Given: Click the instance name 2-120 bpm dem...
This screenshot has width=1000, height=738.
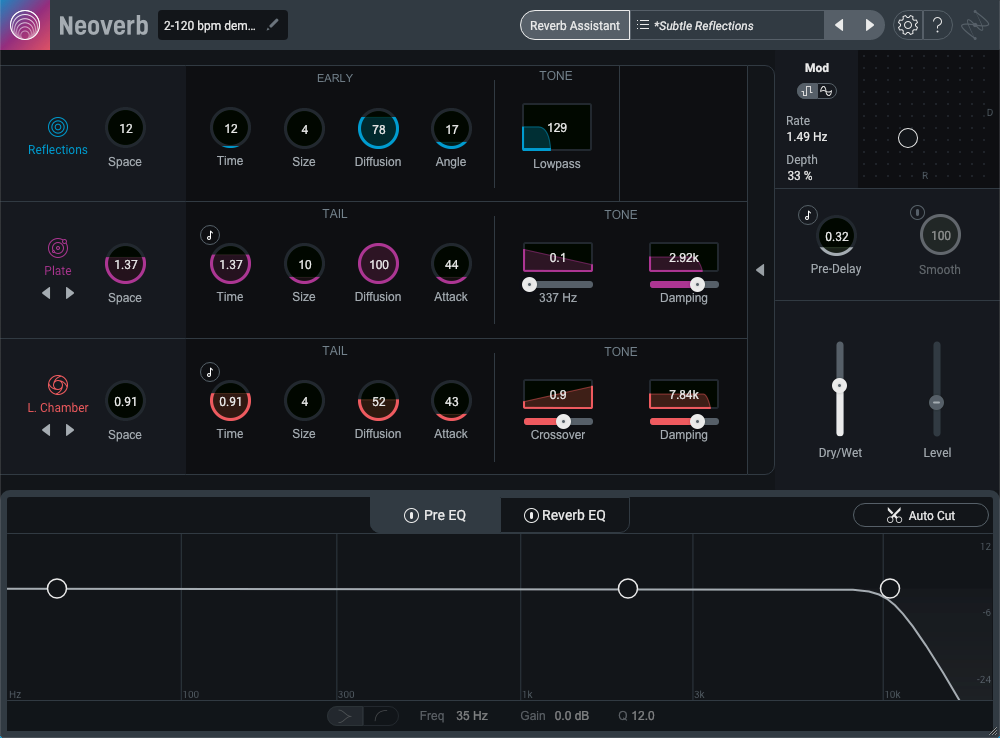Looking at the screenshot, I should (x=210, y=26).
